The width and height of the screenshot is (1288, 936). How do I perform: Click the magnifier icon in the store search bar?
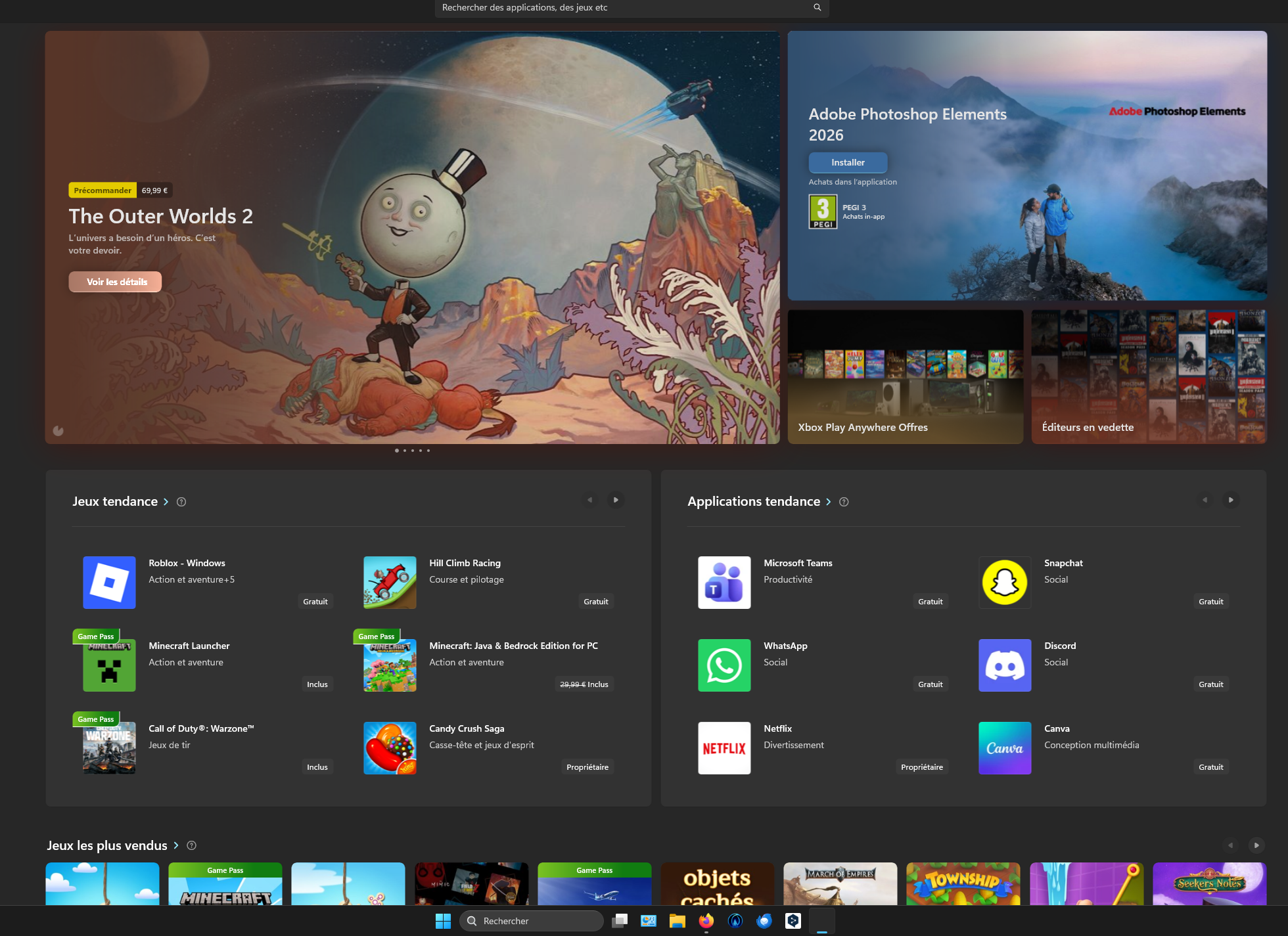(817, 7)
